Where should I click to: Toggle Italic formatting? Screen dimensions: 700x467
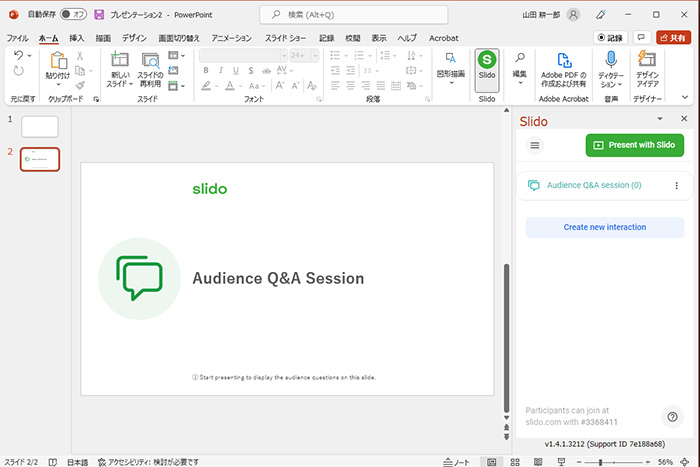click(x=221, y=71)
